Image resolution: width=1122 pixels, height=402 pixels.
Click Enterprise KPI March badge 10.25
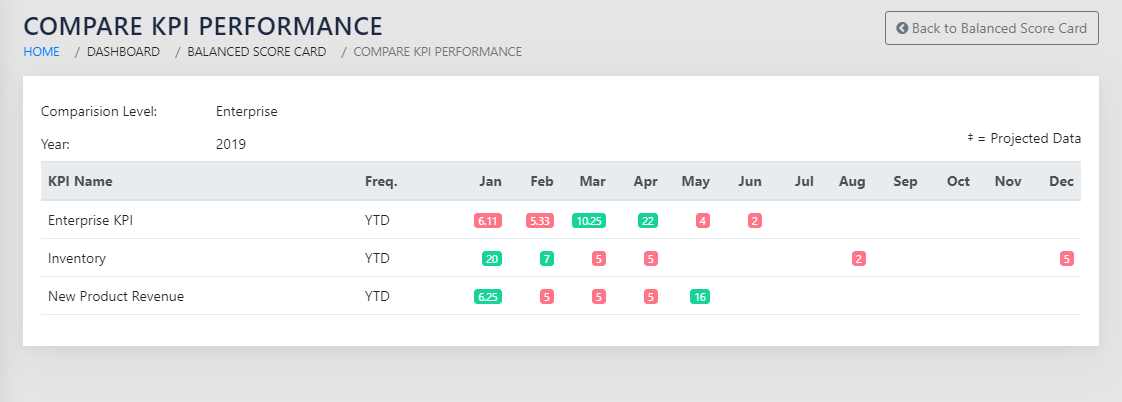click(x=590, y=220)
